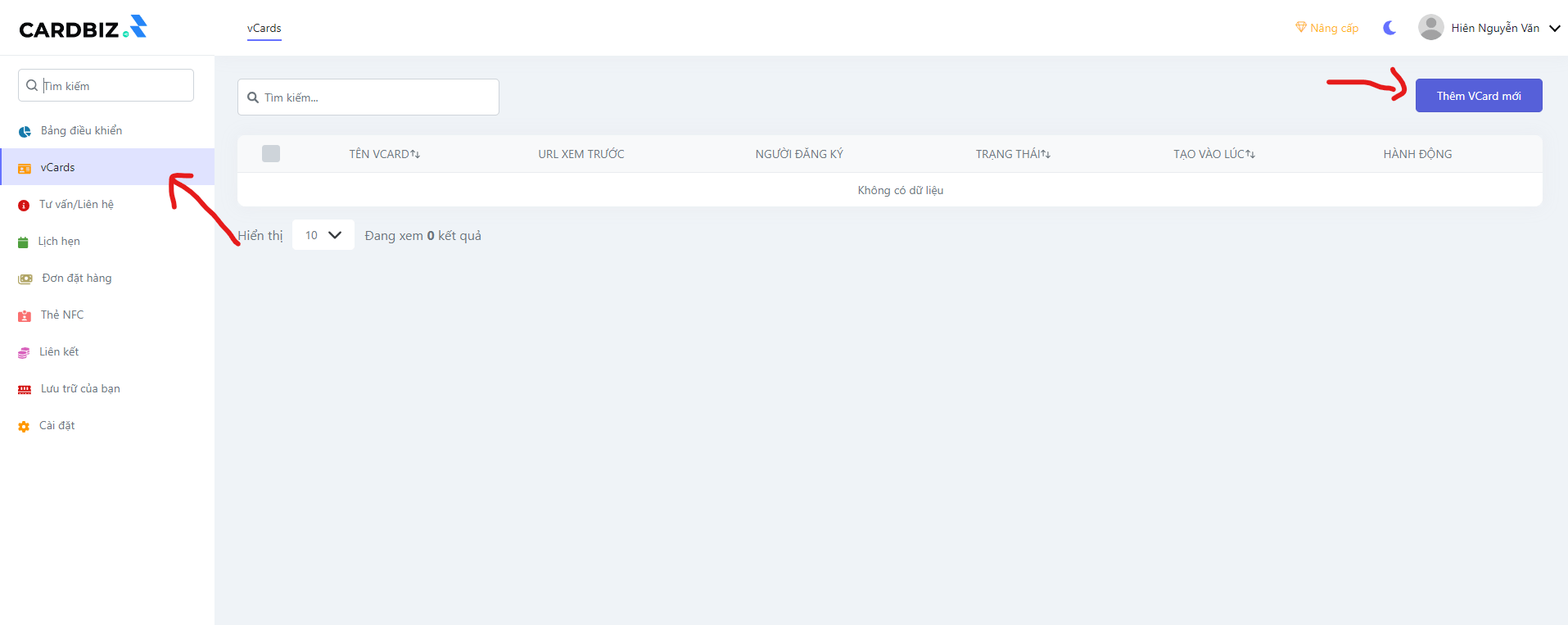The width and height of the screenshot is (1568, 625).
Task: Open Liên kết sidebar item
Action: (x=107, y=351)
